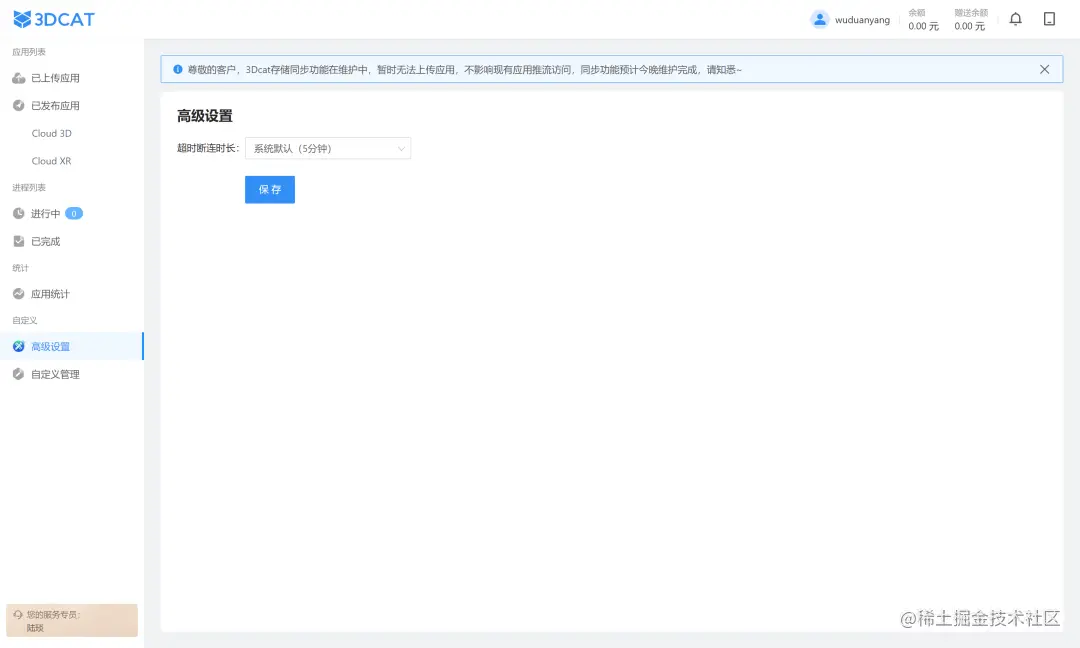
Task: Click the 应用列表 section label
Action: [29, 52]
